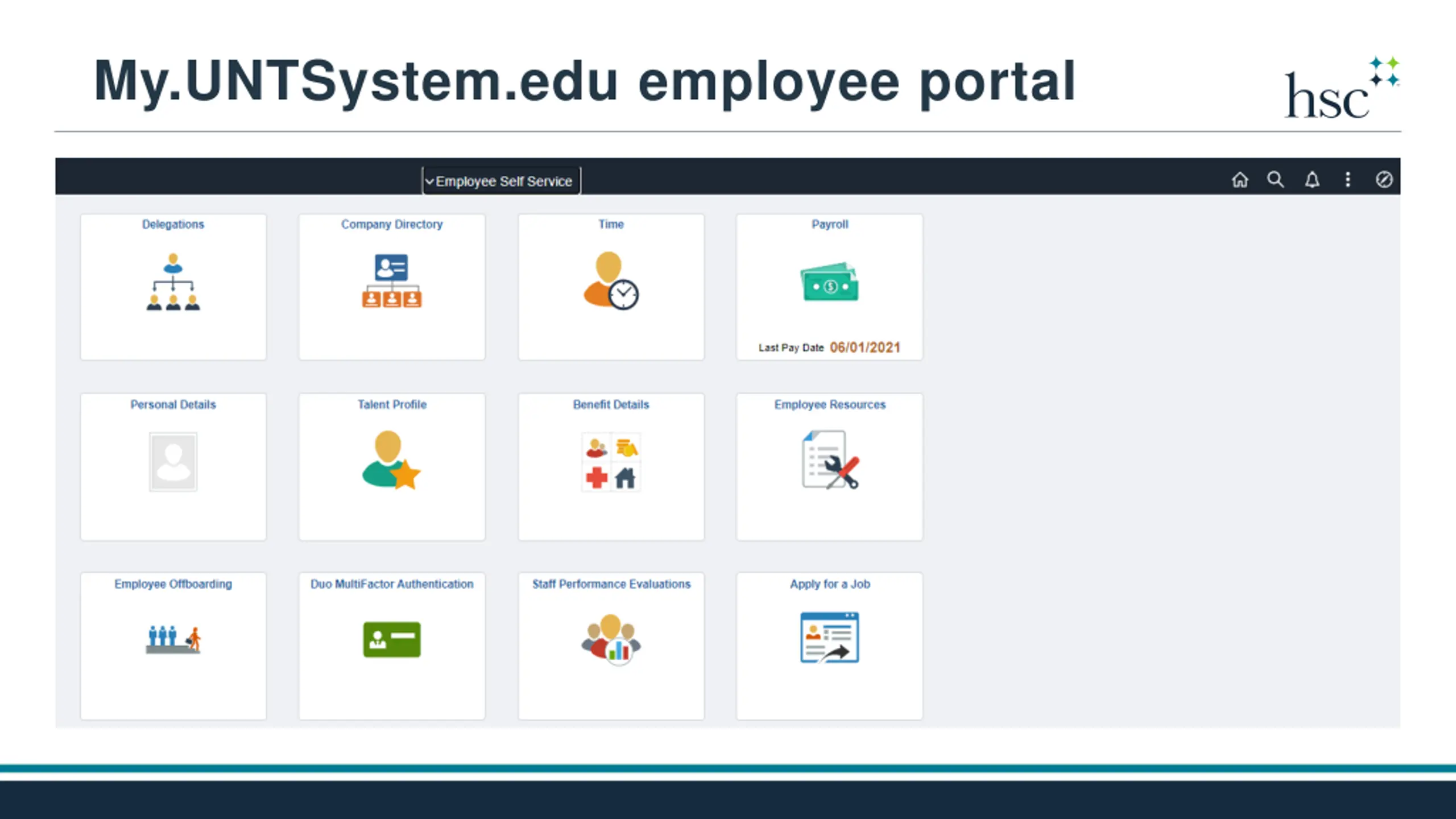Click the Company Directory tile title

[392, 224]
